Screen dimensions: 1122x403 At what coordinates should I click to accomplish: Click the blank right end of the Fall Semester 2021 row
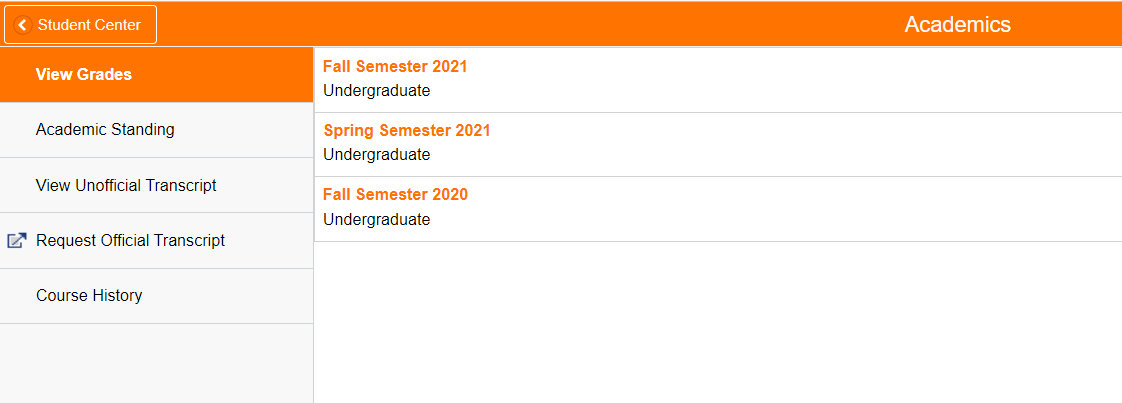[900, 80]
